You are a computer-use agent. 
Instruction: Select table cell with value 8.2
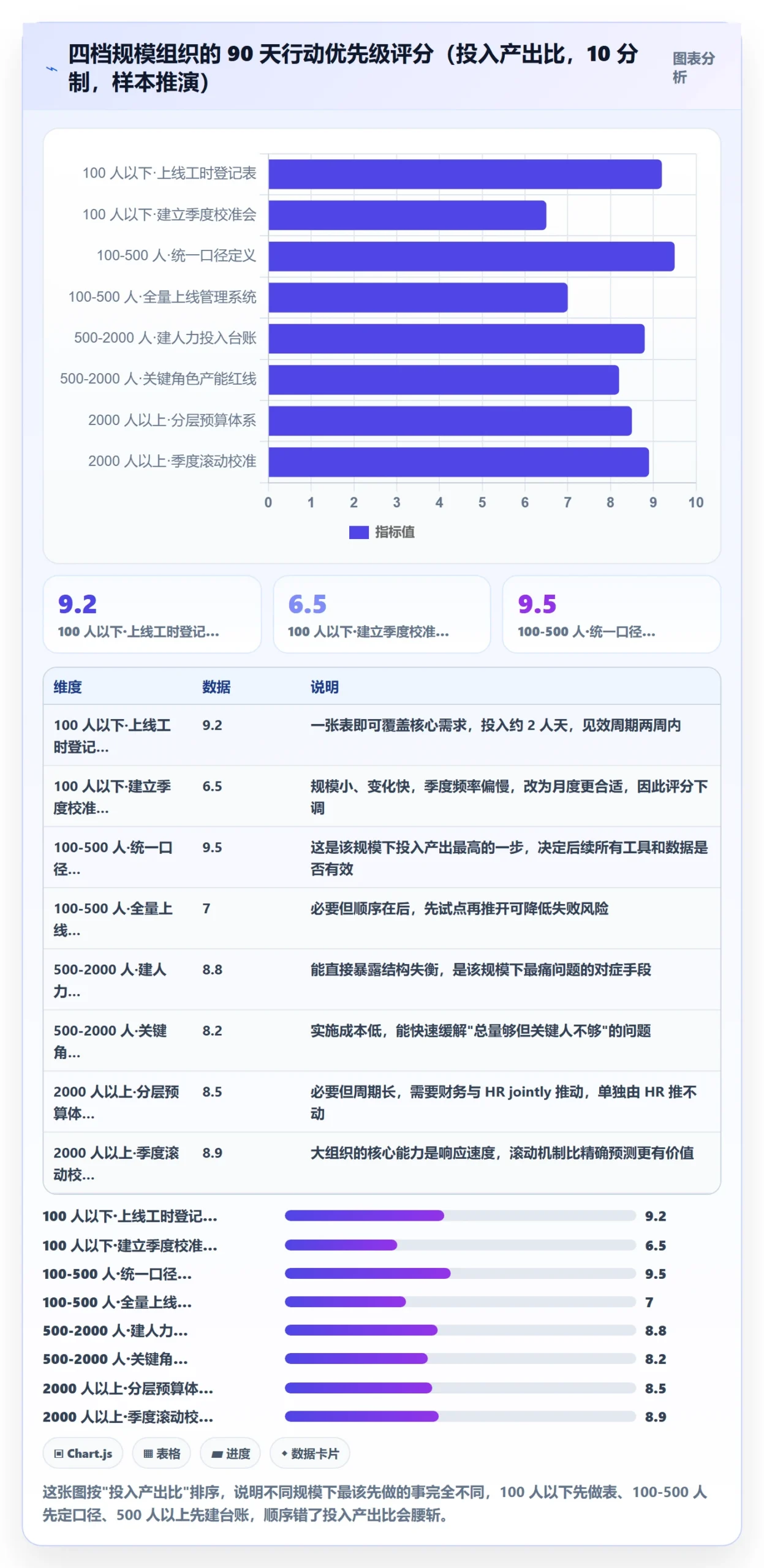pyautogui.click(x=246, y=1040)
